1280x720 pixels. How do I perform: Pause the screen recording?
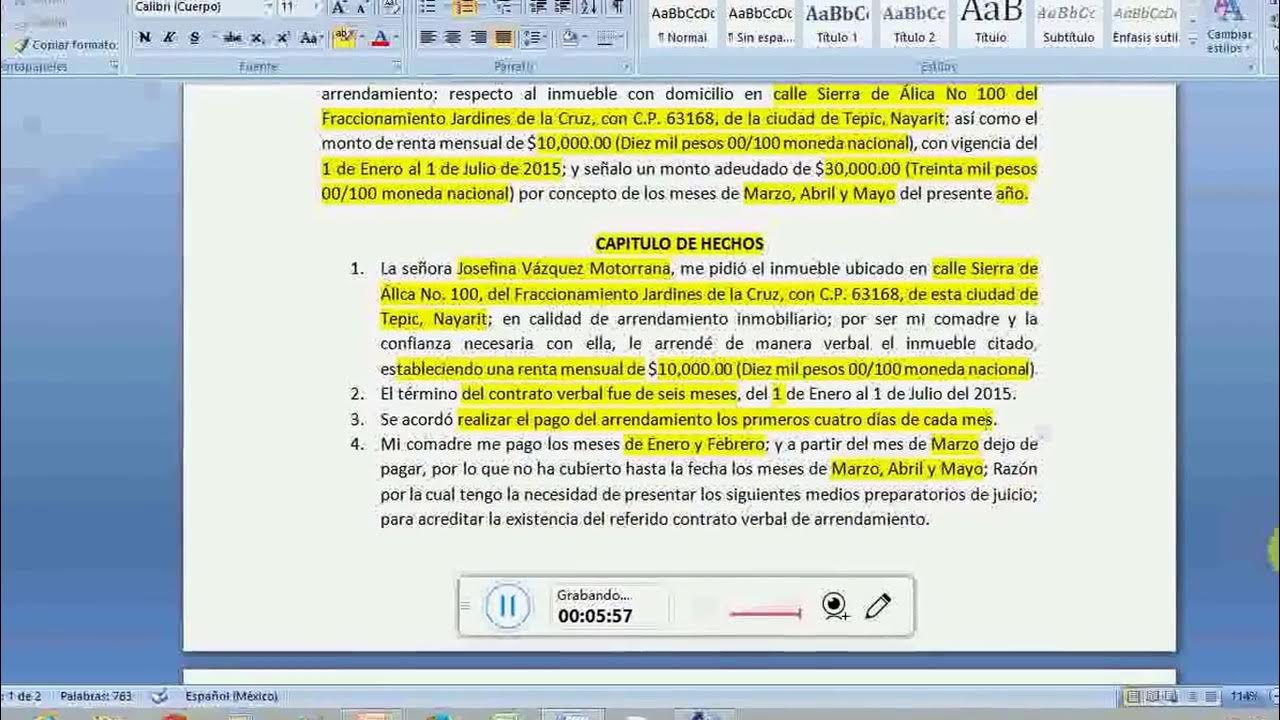[x=507, y=605]
